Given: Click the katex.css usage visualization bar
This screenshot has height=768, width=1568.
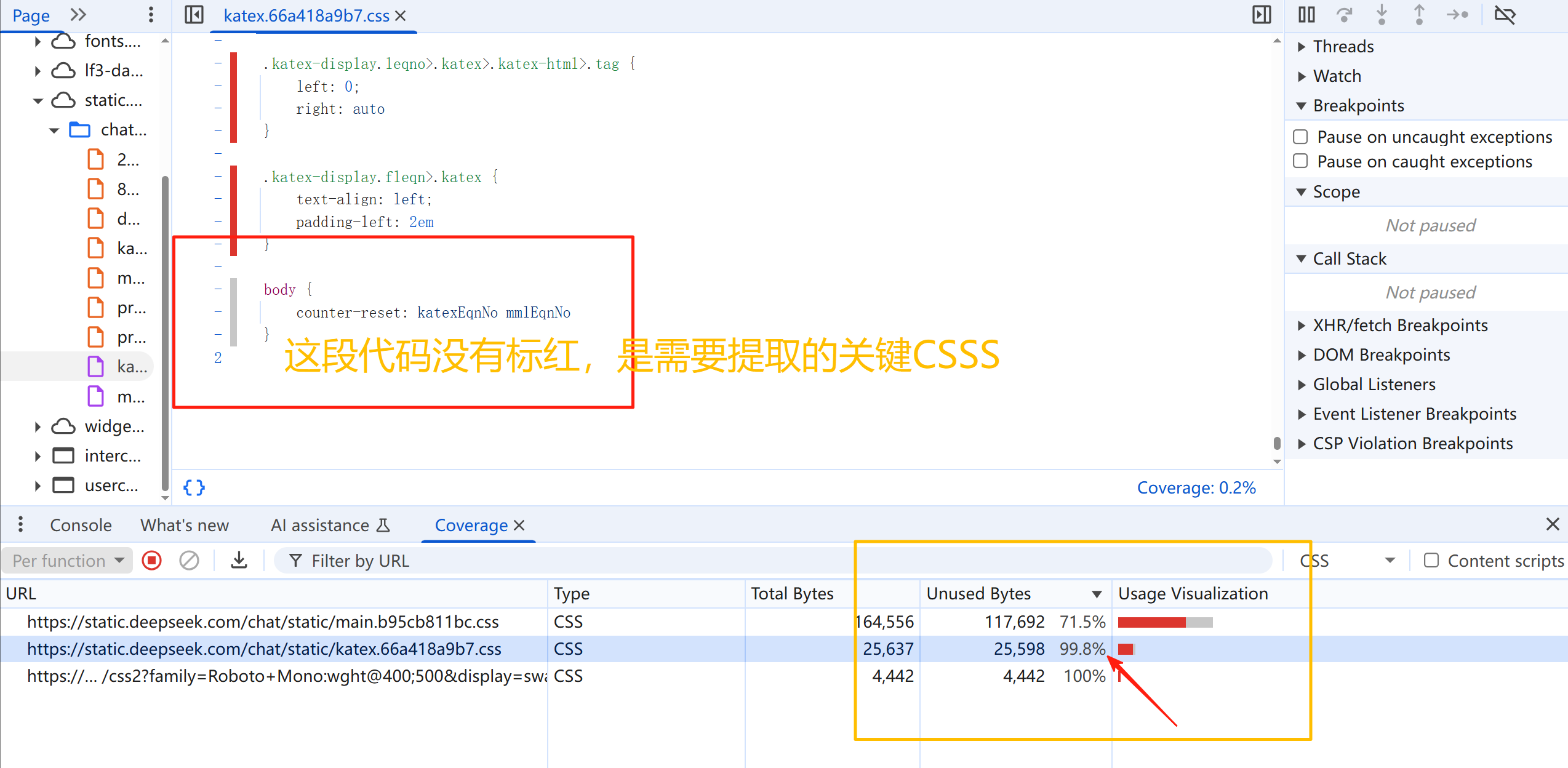Looking at the screenshot, I should 1126,649.
